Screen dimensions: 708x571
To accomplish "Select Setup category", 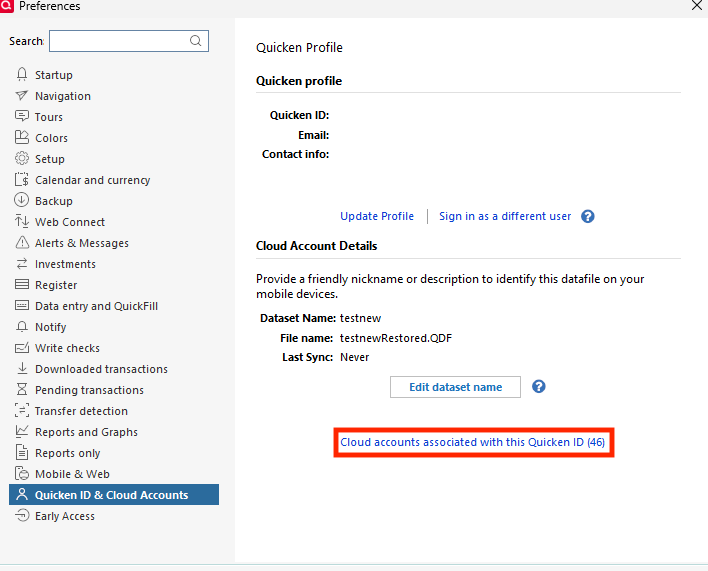I will (x=50, y=159).
